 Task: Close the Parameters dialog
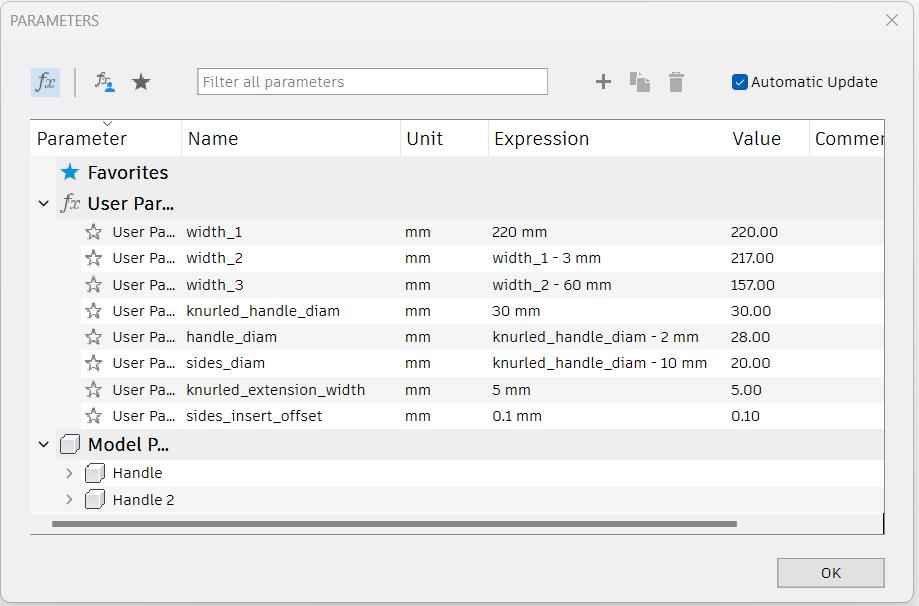[x=891, y=21]
